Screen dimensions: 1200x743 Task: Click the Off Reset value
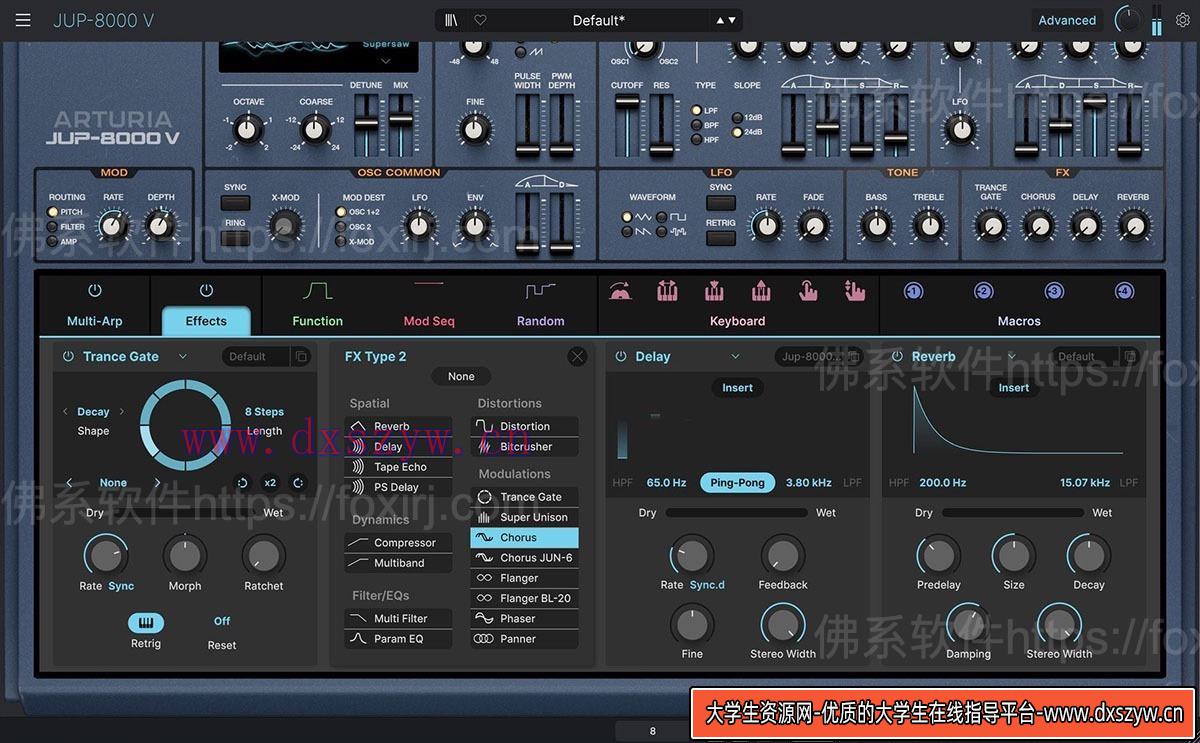(x=222, y=621)
